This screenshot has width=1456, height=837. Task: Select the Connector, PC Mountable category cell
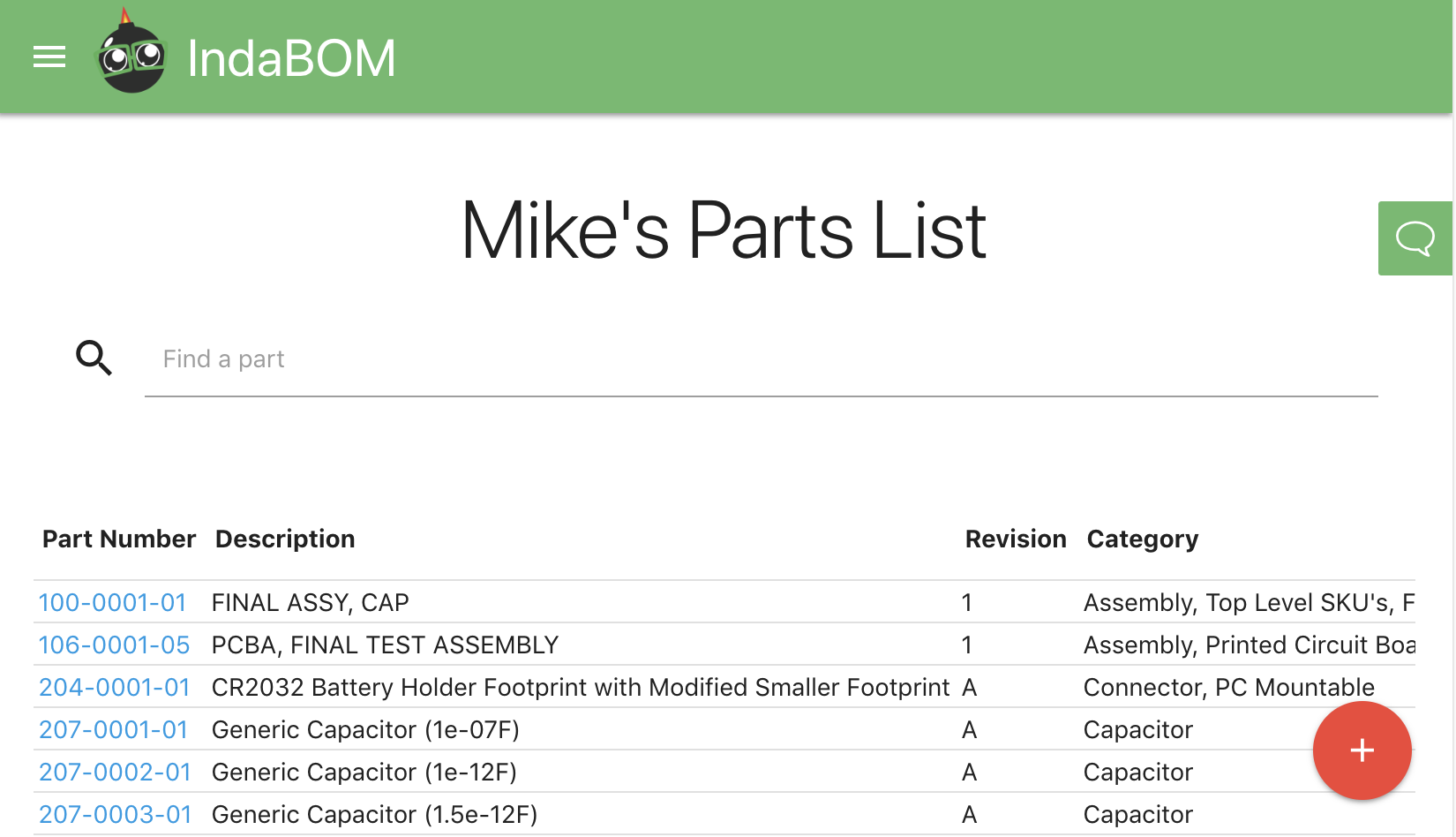click(x=1229, y=687)
